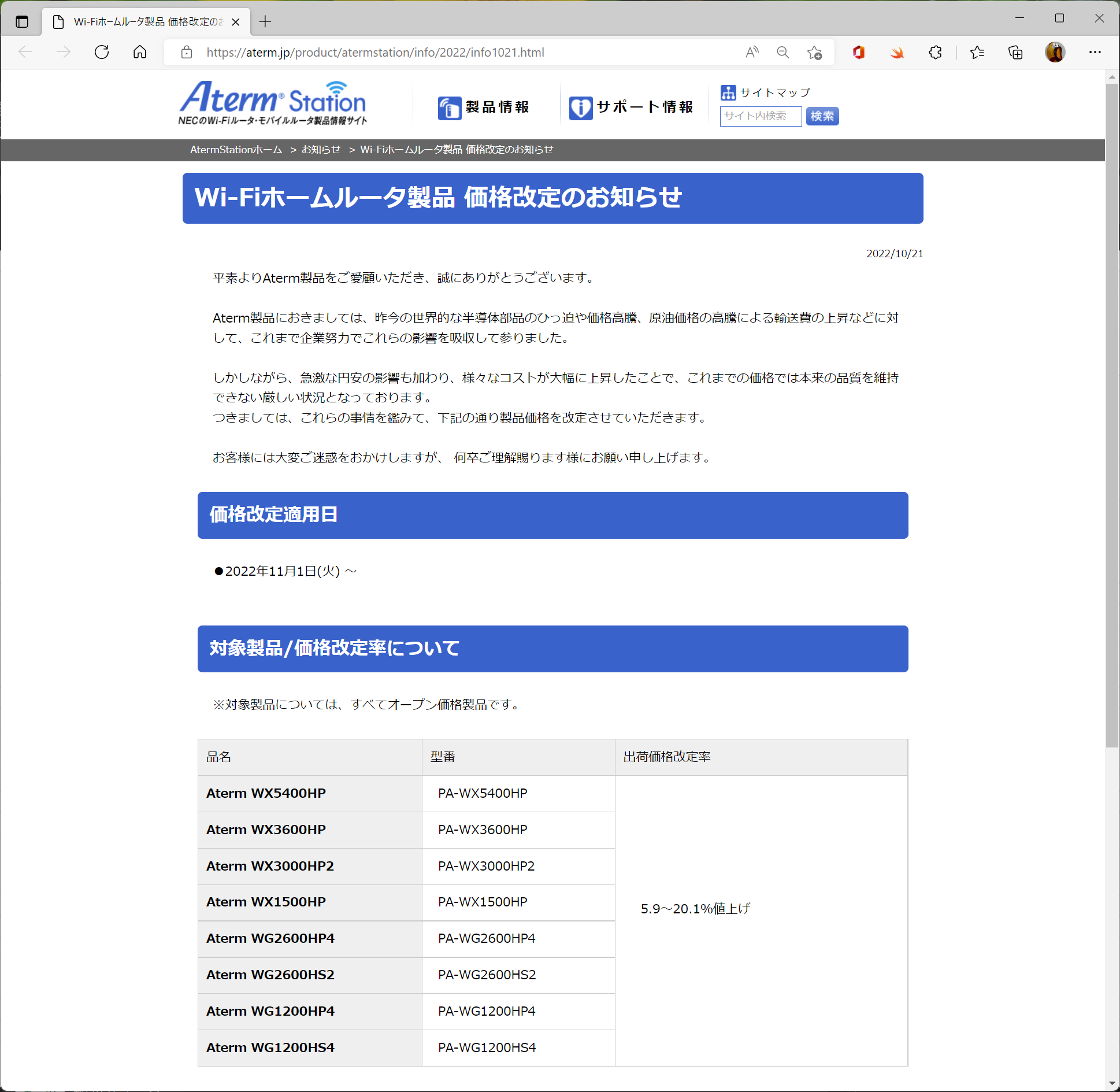
Task: Click the Aterm Station logo
Action: pyautogui.click(x=273, y=103)
